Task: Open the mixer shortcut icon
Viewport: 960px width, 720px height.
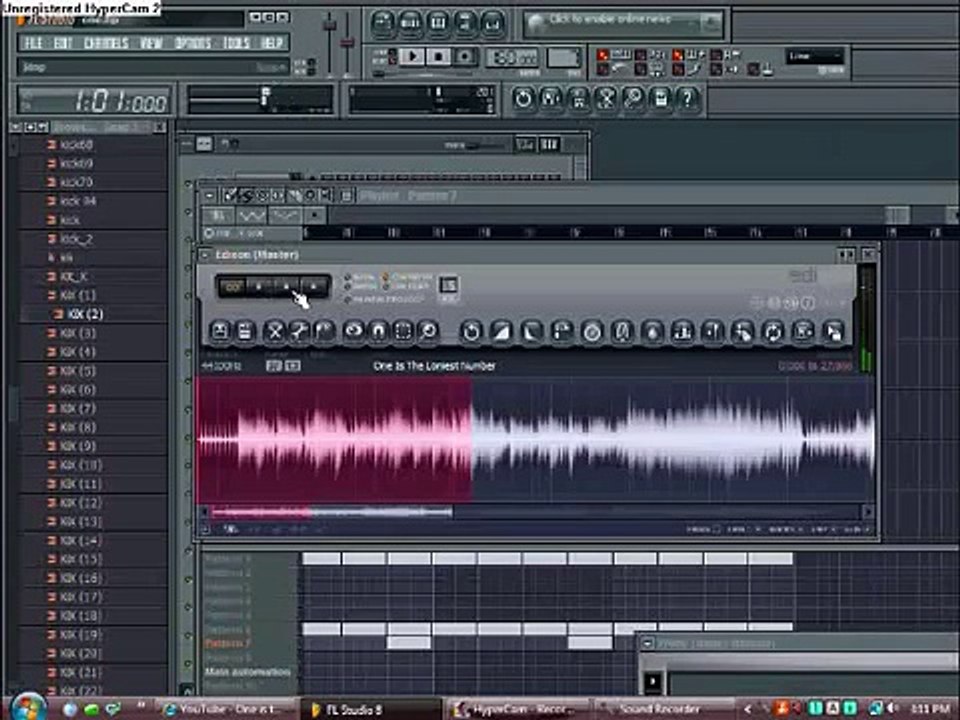Action: point(492,23)
